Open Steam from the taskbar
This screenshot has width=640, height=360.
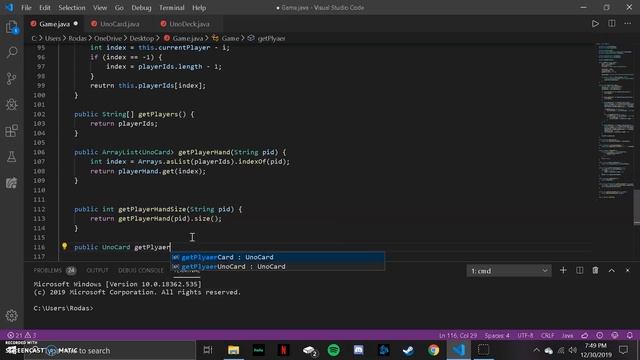click(x=409, y=350)
